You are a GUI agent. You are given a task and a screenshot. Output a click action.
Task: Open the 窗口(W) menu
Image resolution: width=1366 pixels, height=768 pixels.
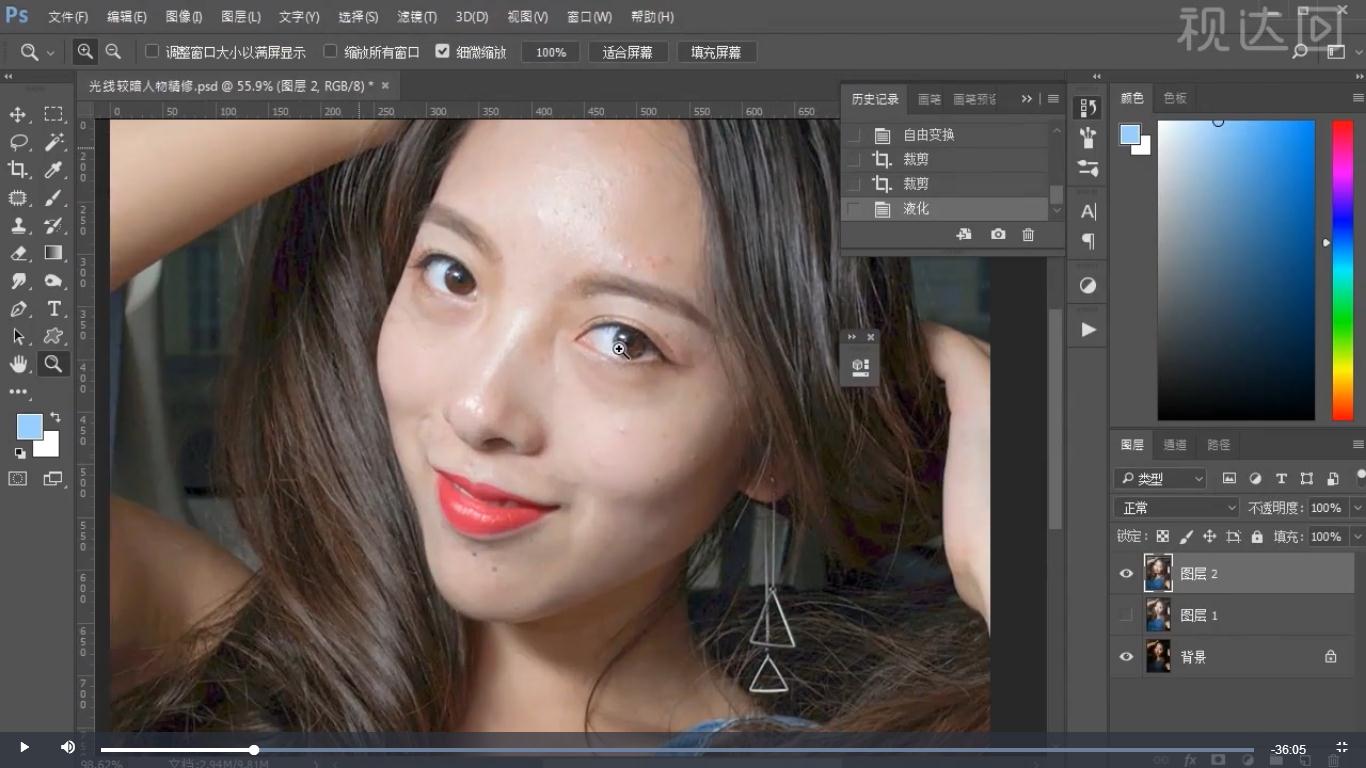[589, 17]
